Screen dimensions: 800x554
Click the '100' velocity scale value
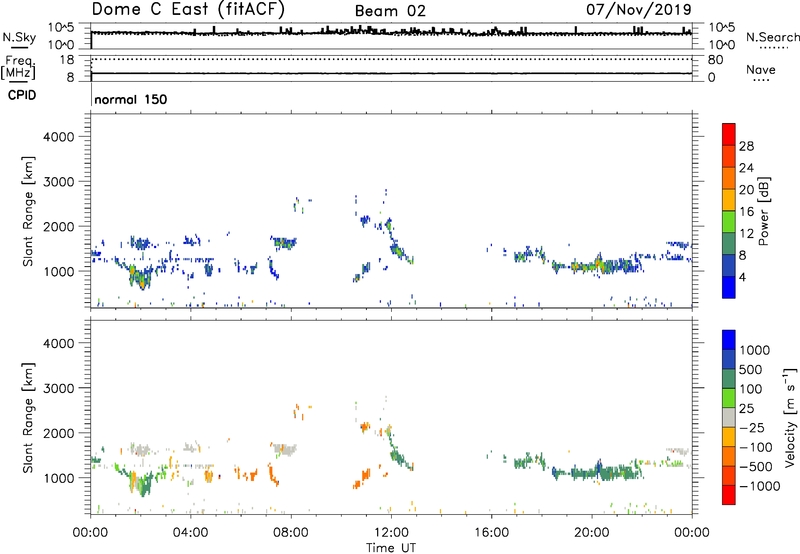click(x=751, y=389)
